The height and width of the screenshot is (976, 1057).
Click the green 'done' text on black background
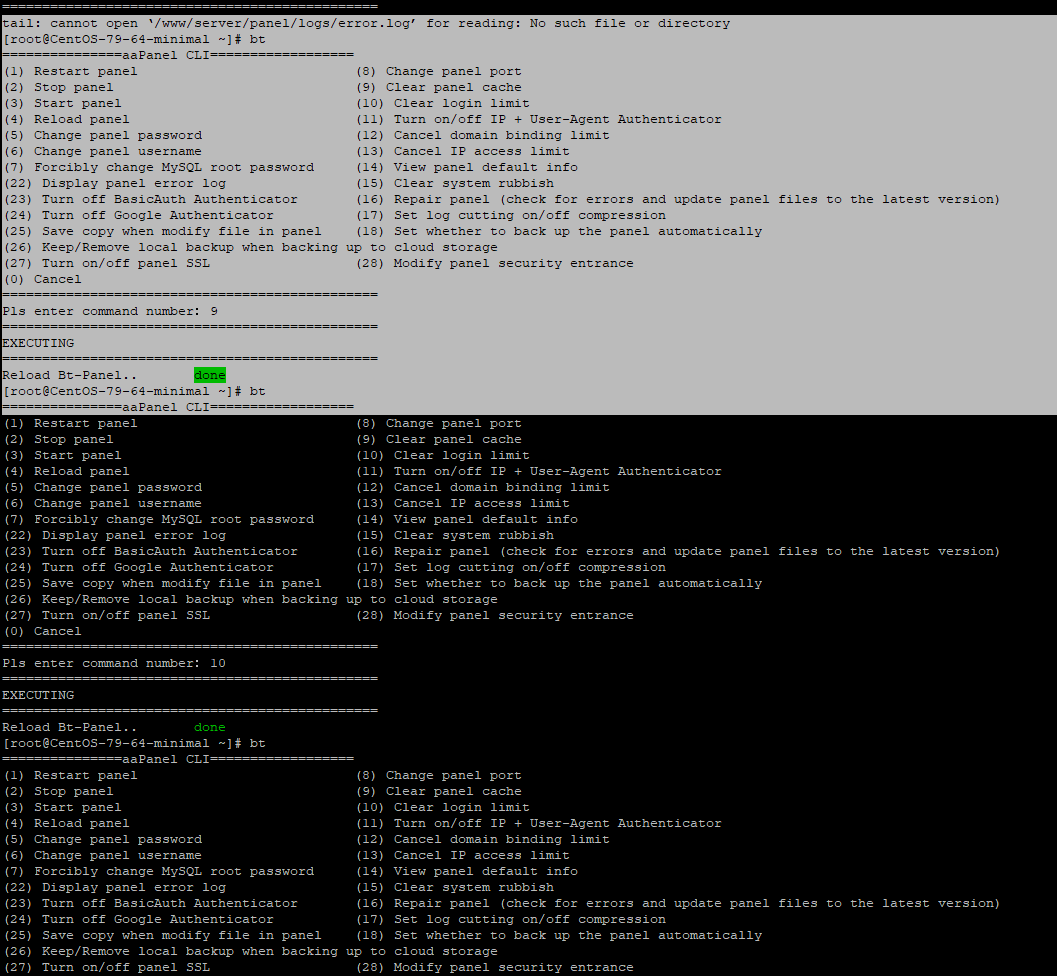[210, 727]
